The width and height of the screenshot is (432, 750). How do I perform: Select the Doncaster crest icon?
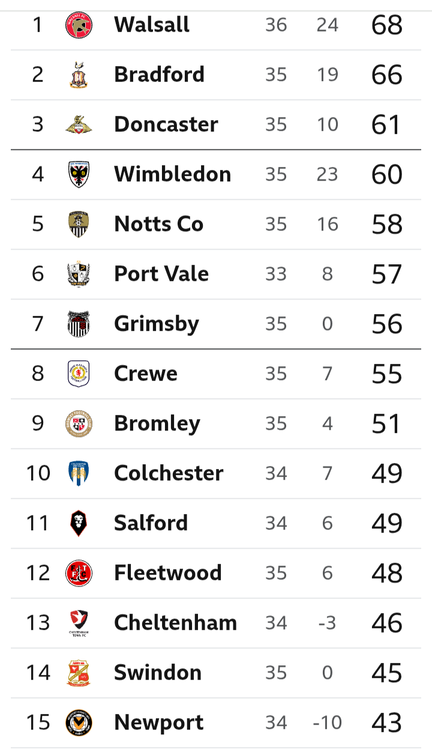point(79,124)
